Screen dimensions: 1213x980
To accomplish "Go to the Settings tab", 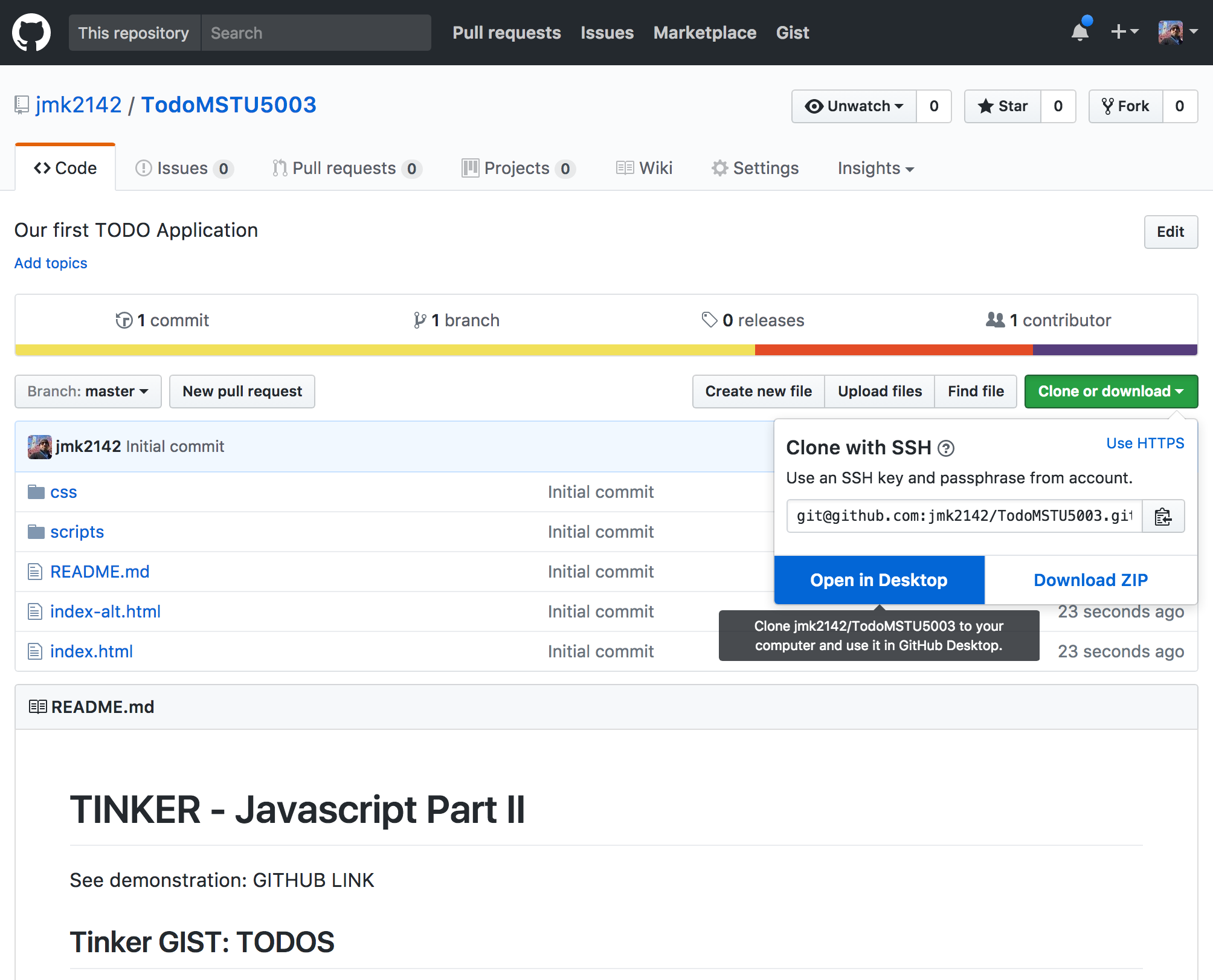I will [x=755, y=168].
